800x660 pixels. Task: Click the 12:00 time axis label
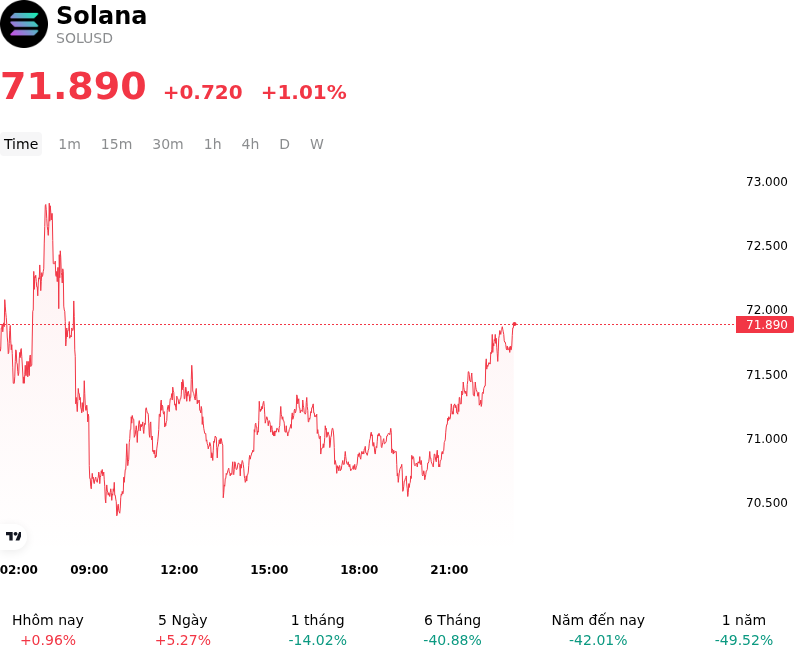click(x=179, y=570)
